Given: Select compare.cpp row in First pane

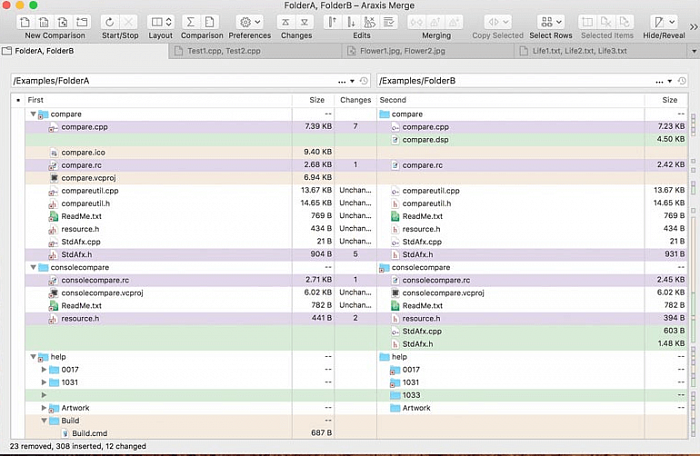Looking at the screenshot, I should pyautogui.click(x=158, y=127).
